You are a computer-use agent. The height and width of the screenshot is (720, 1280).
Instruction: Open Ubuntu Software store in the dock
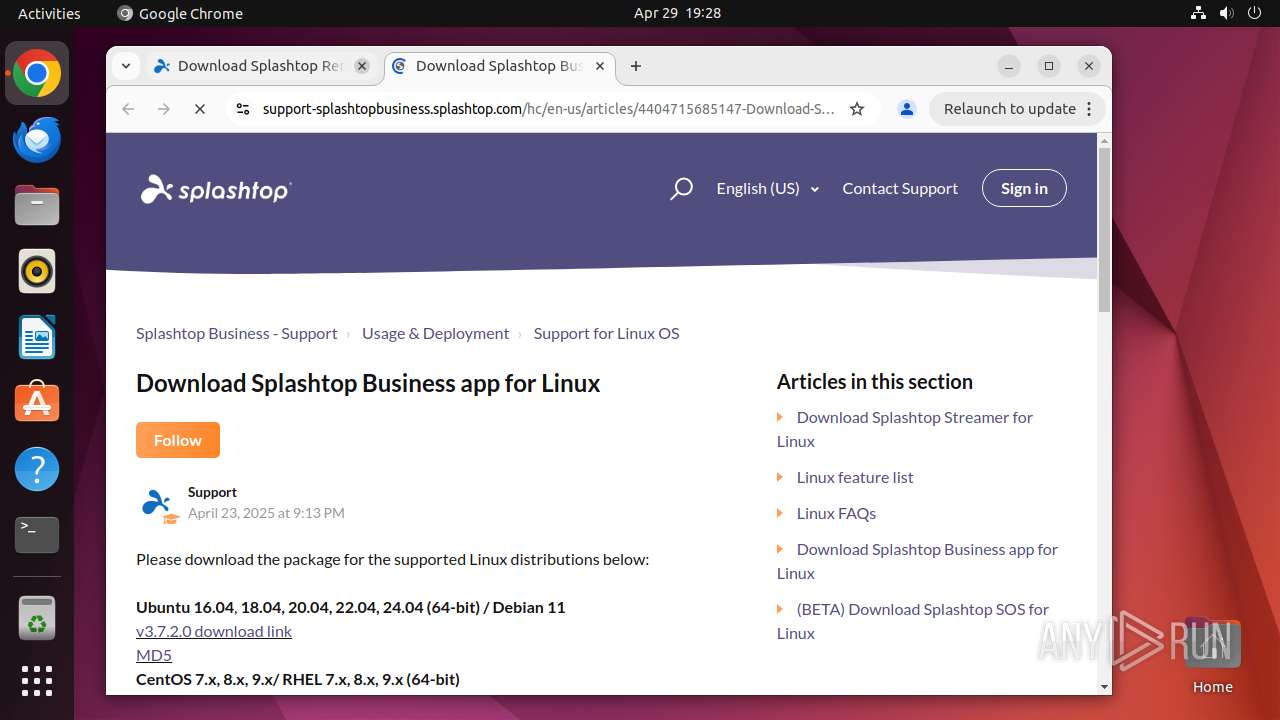tap(37, 403)
